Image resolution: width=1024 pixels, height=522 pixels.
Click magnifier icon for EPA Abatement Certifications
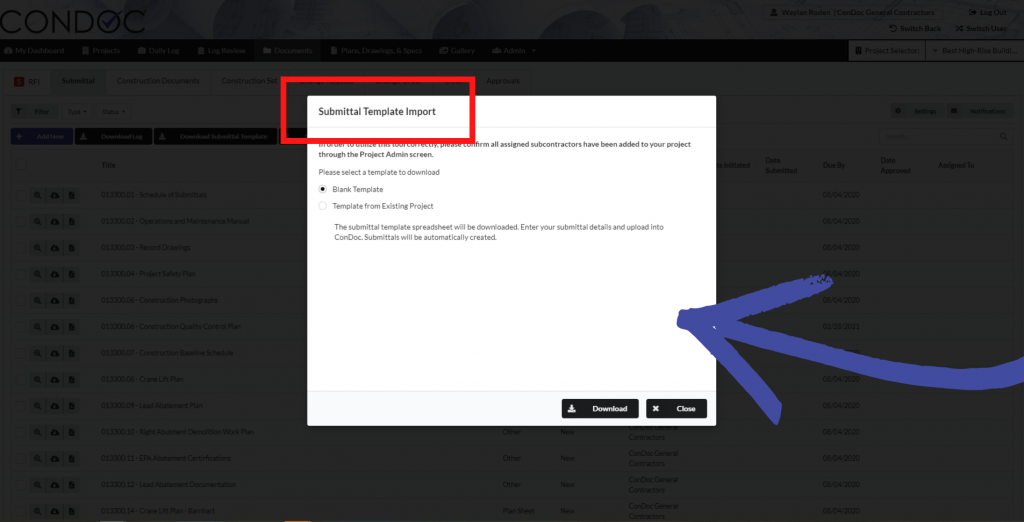(x=38, y=458)
